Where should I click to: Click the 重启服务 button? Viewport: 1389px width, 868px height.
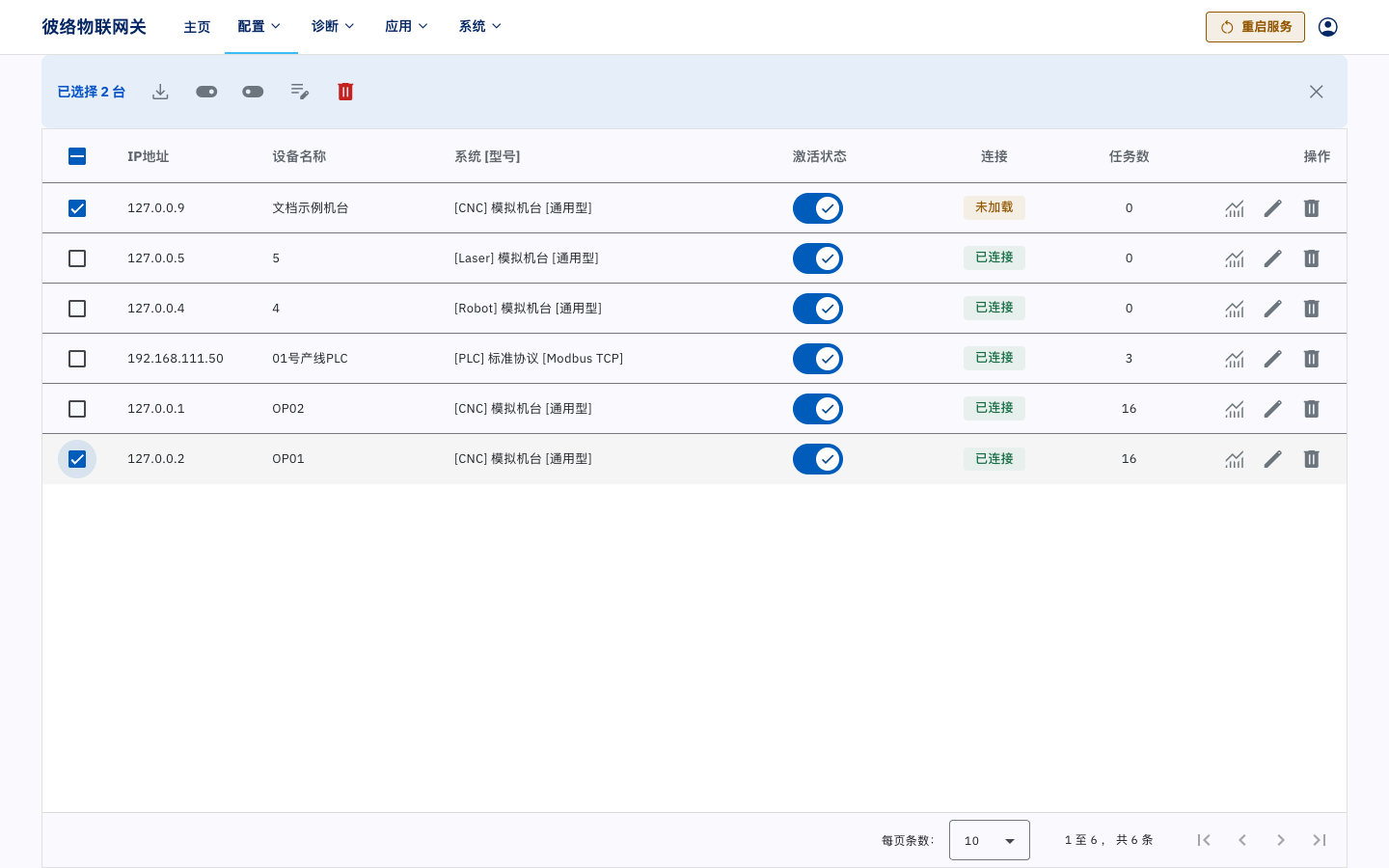pyautogui.click(x=1255, y=27)
